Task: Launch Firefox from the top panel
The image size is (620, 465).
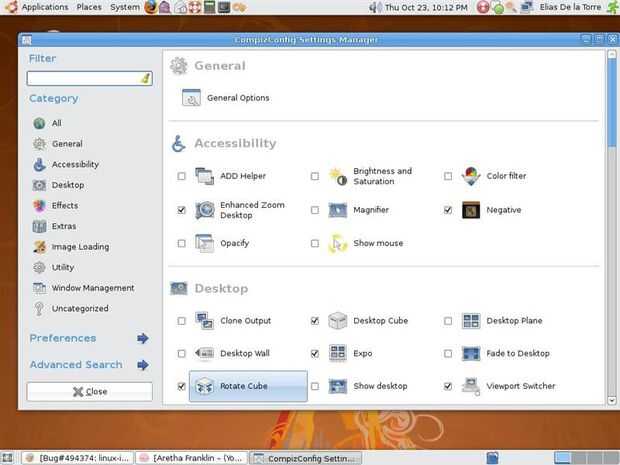Action: point(150,7)
